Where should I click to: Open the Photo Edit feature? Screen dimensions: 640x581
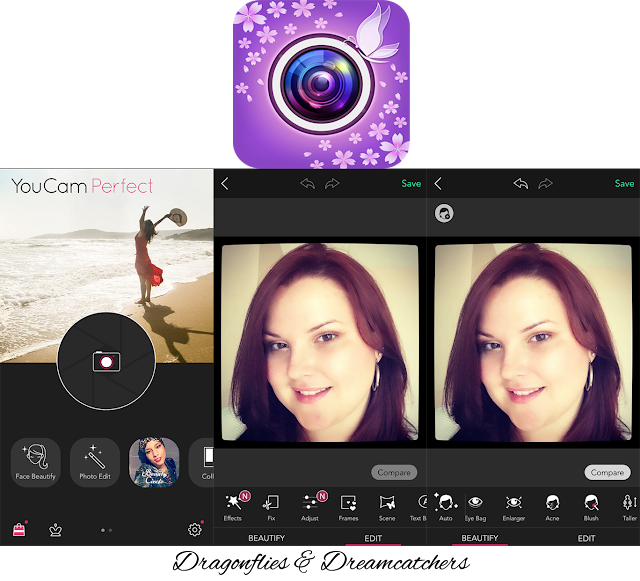[x=95, y=463]
